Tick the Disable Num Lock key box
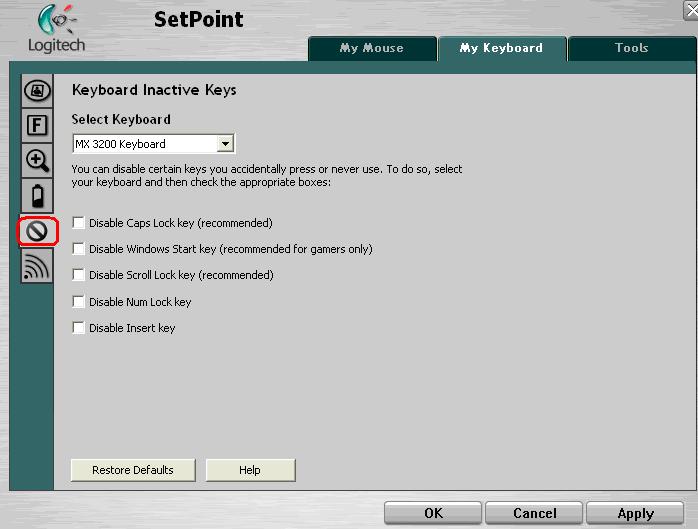 point(79,301)
